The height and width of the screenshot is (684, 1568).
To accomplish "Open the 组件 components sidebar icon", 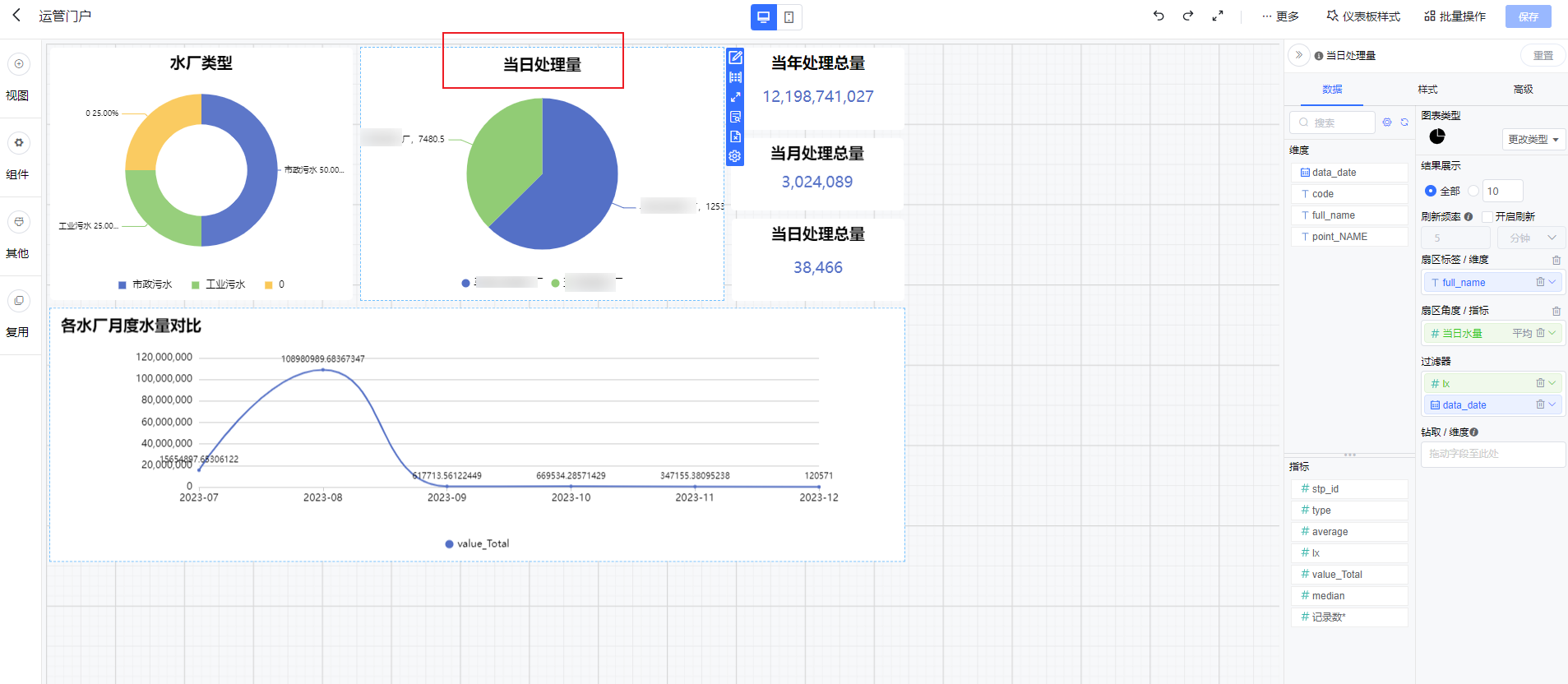I will 19,143.
